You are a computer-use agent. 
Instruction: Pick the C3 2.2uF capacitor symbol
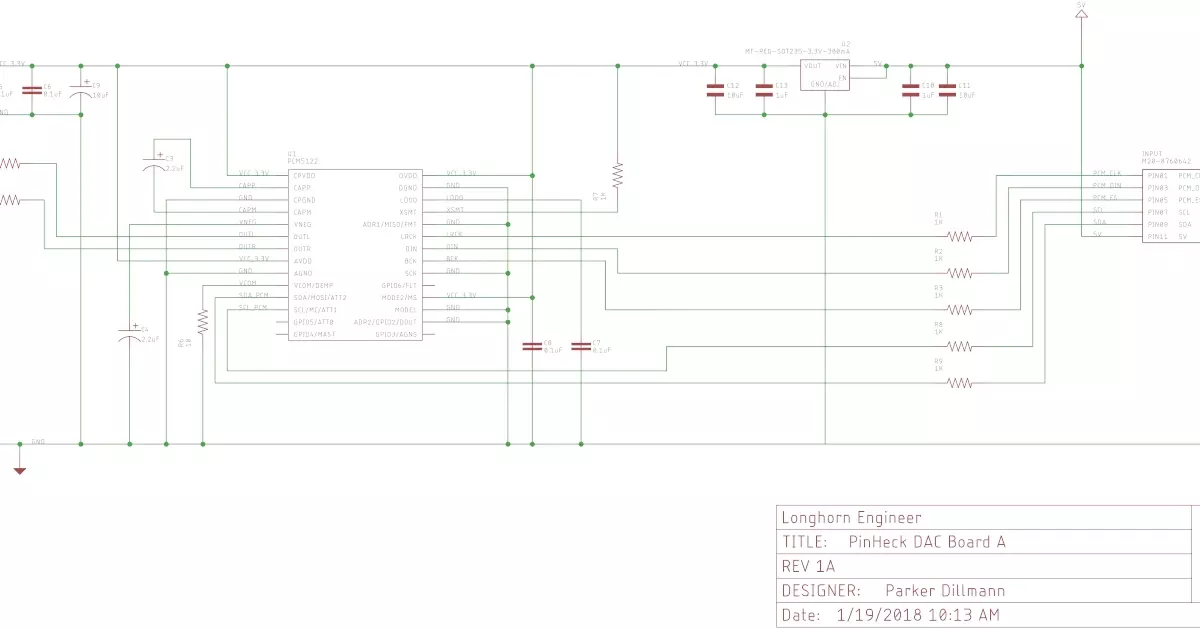click(x=153, y=166)
